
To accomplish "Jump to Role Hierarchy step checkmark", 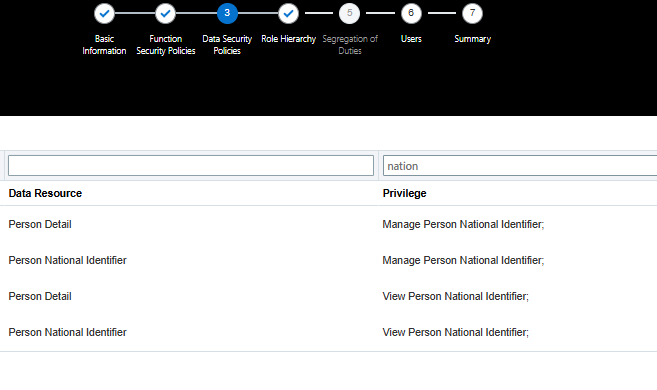I will (x=288, y=13).
